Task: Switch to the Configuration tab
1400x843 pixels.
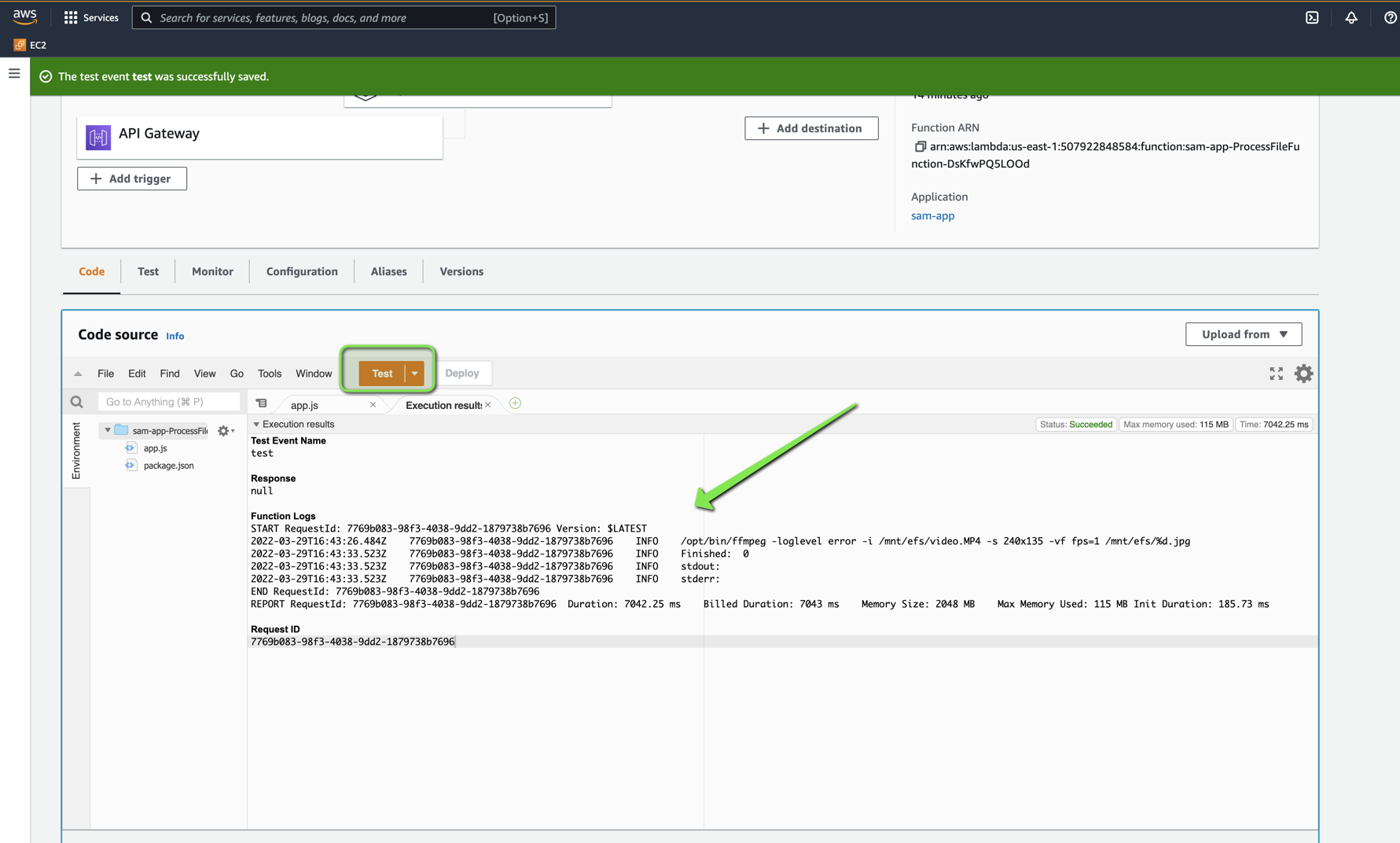Action: [x=302, y=271]
